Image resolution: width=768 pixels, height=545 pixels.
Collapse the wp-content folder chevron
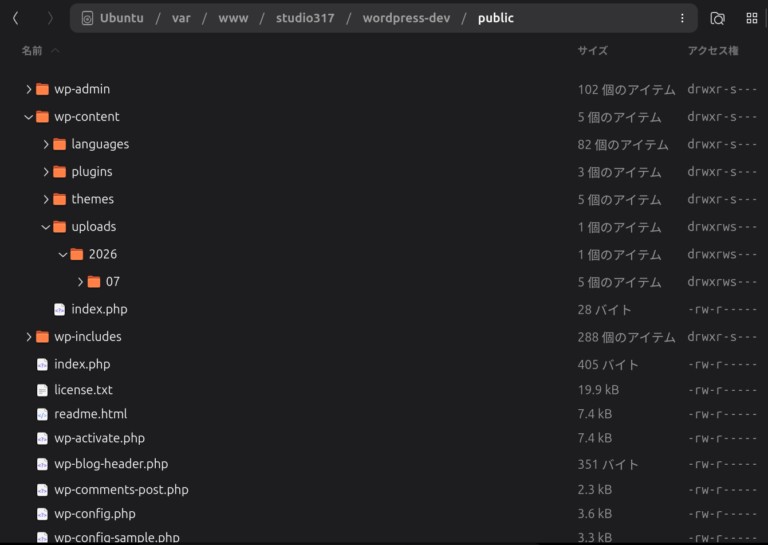click(28, 117)
